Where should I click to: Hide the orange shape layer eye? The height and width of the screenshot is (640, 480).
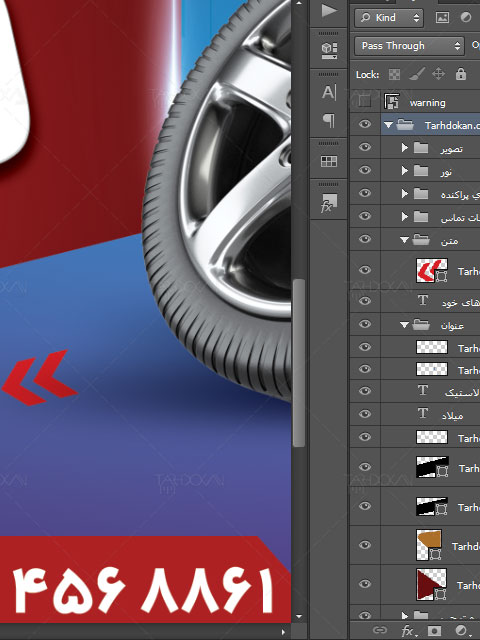[x=365, y=545]
